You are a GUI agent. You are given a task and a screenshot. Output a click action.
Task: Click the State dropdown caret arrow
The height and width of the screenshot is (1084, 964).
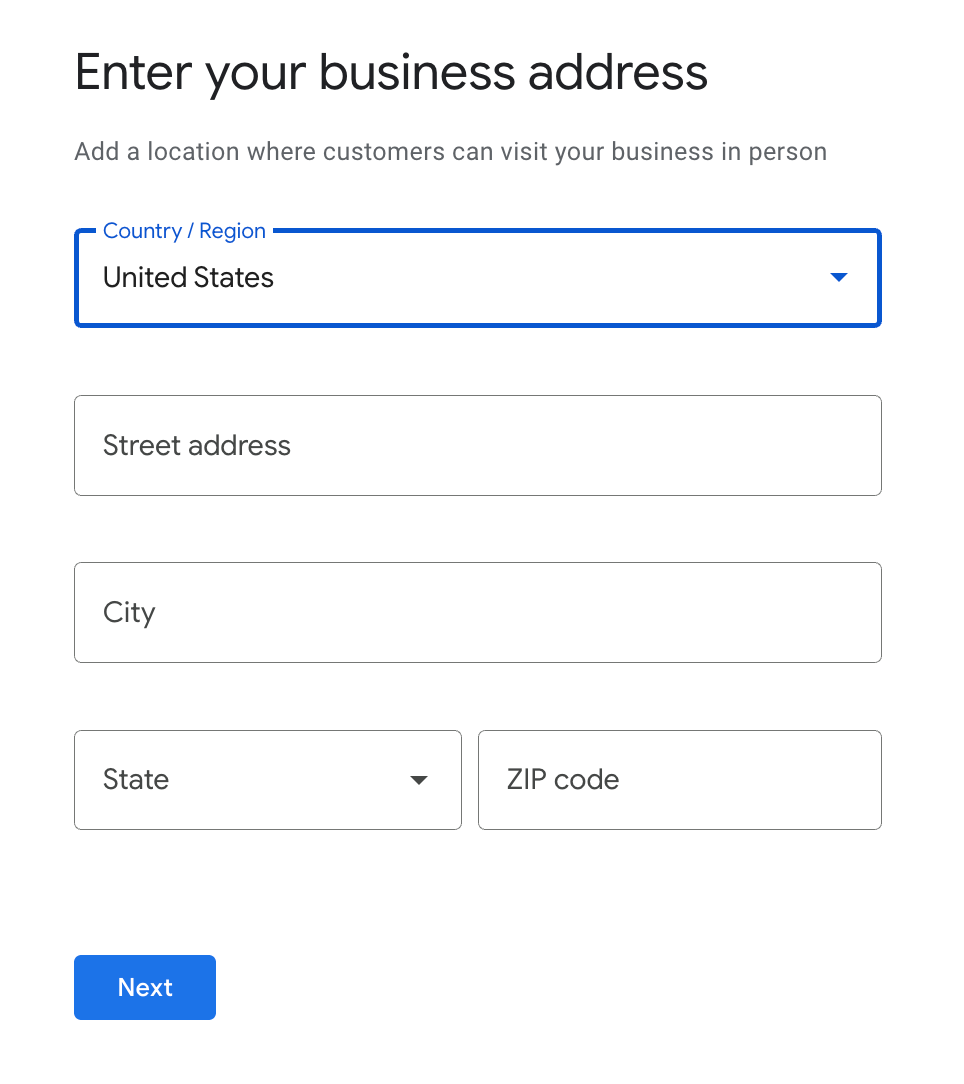[419, 779]
